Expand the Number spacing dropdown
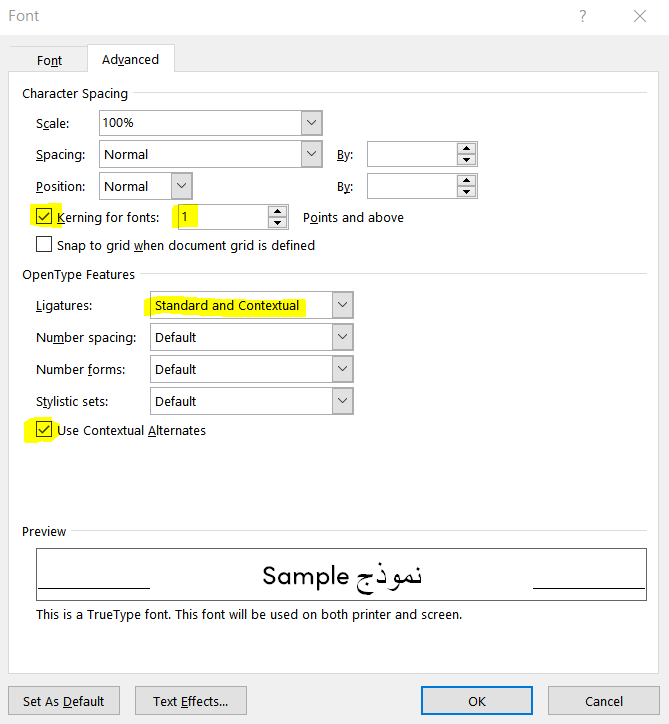The height and width of the screenshot is (724, 669). 343,337
